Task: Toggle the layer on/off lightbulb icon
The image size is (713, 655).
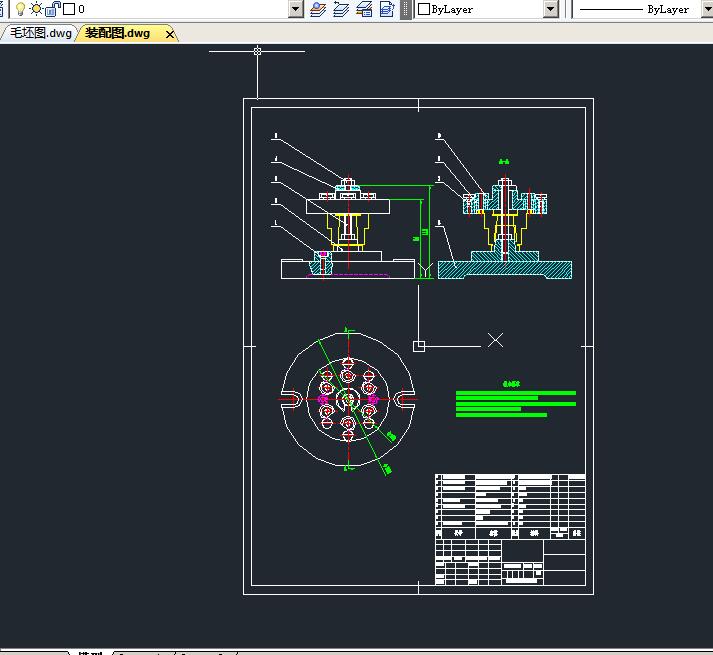Action: tap(19, 9)
